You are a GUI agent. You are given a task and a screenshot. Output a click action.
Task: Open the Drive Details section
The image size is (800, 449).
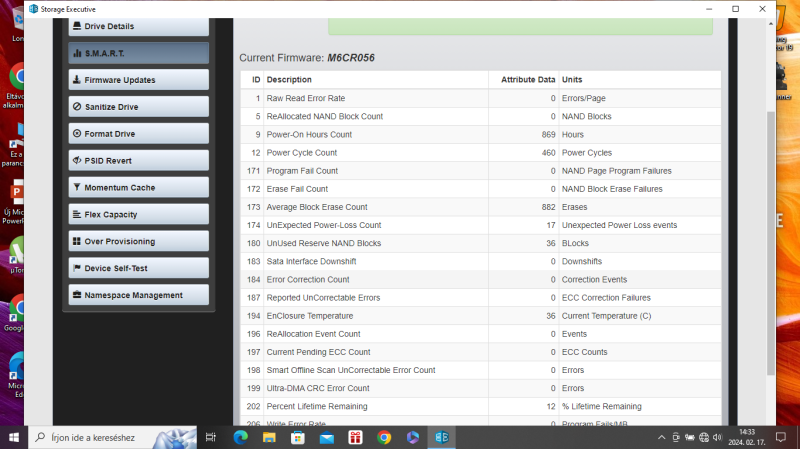[x=138, y=26]
